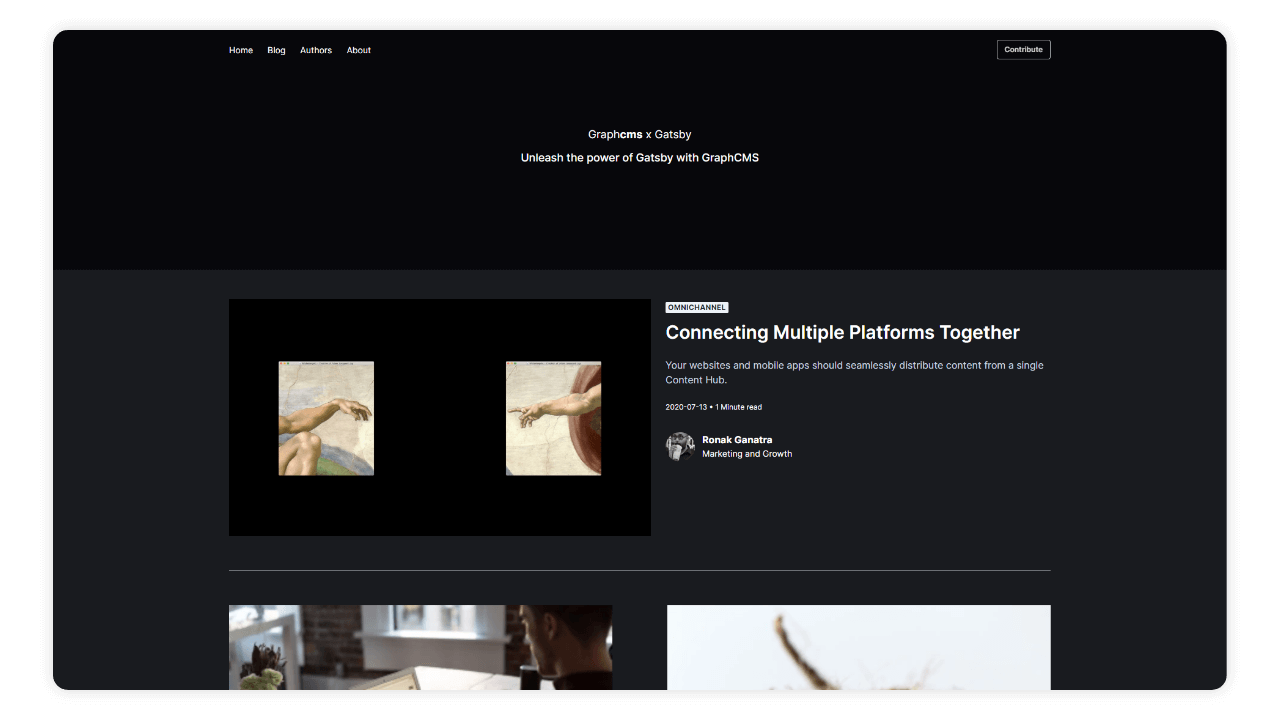Image resolution: width=1280 pixels, height=720 pixels.
Task: Navigate to the About page
Action: pyautogui.click(x=359, y=50)
